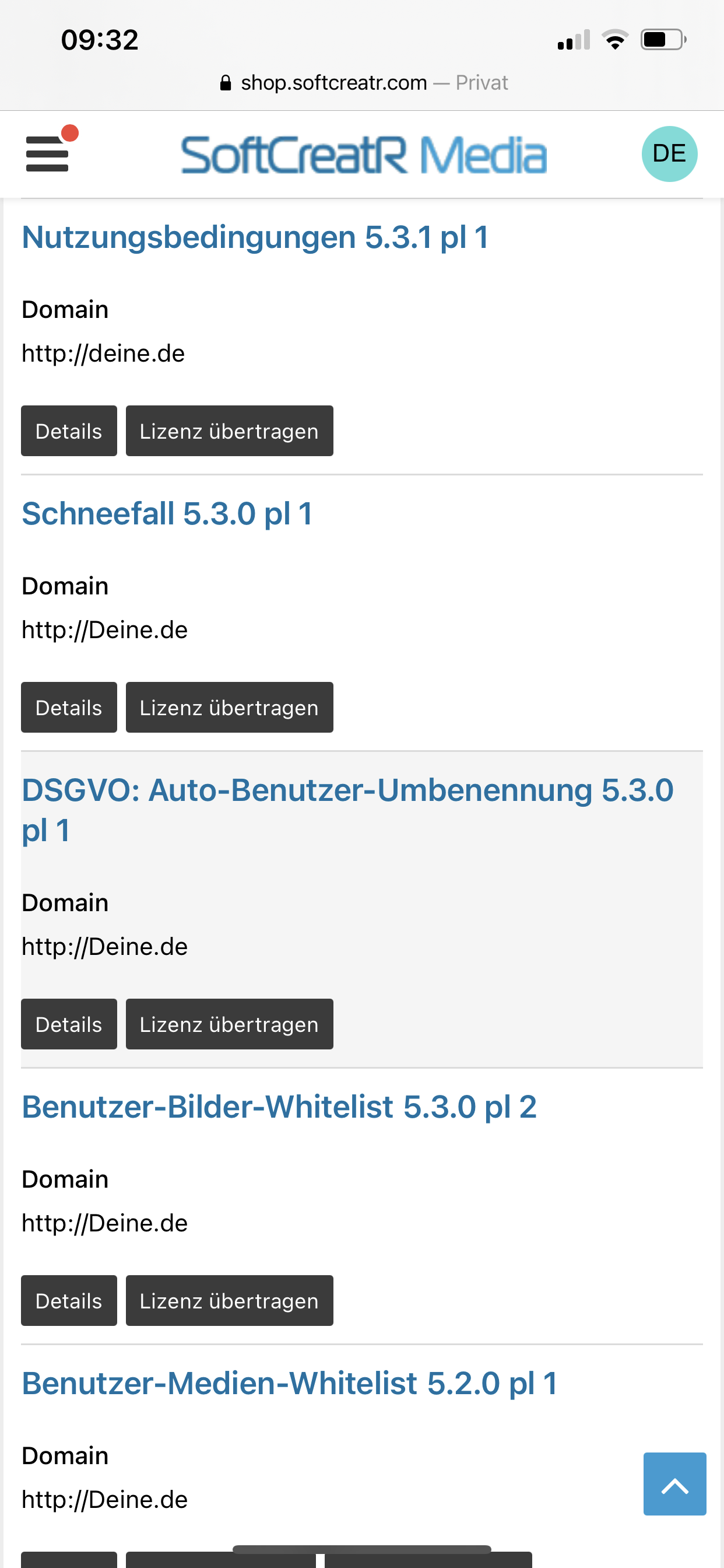Open Benutzer-Bilder-Whitelist 5.3.0 pl 2 link
This screenshot has height=1568, width=724.
coord(279,1106)
